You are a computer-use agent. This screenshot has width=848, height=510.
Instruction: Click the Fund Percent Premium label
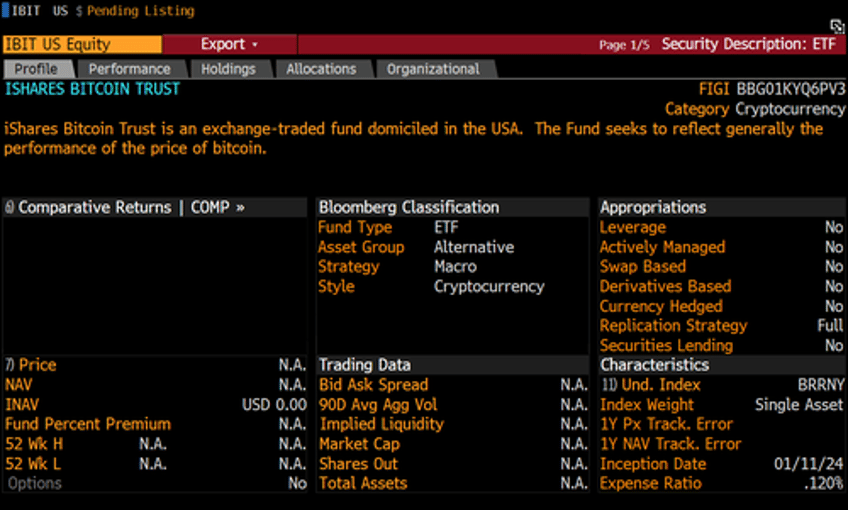point(88,425)
